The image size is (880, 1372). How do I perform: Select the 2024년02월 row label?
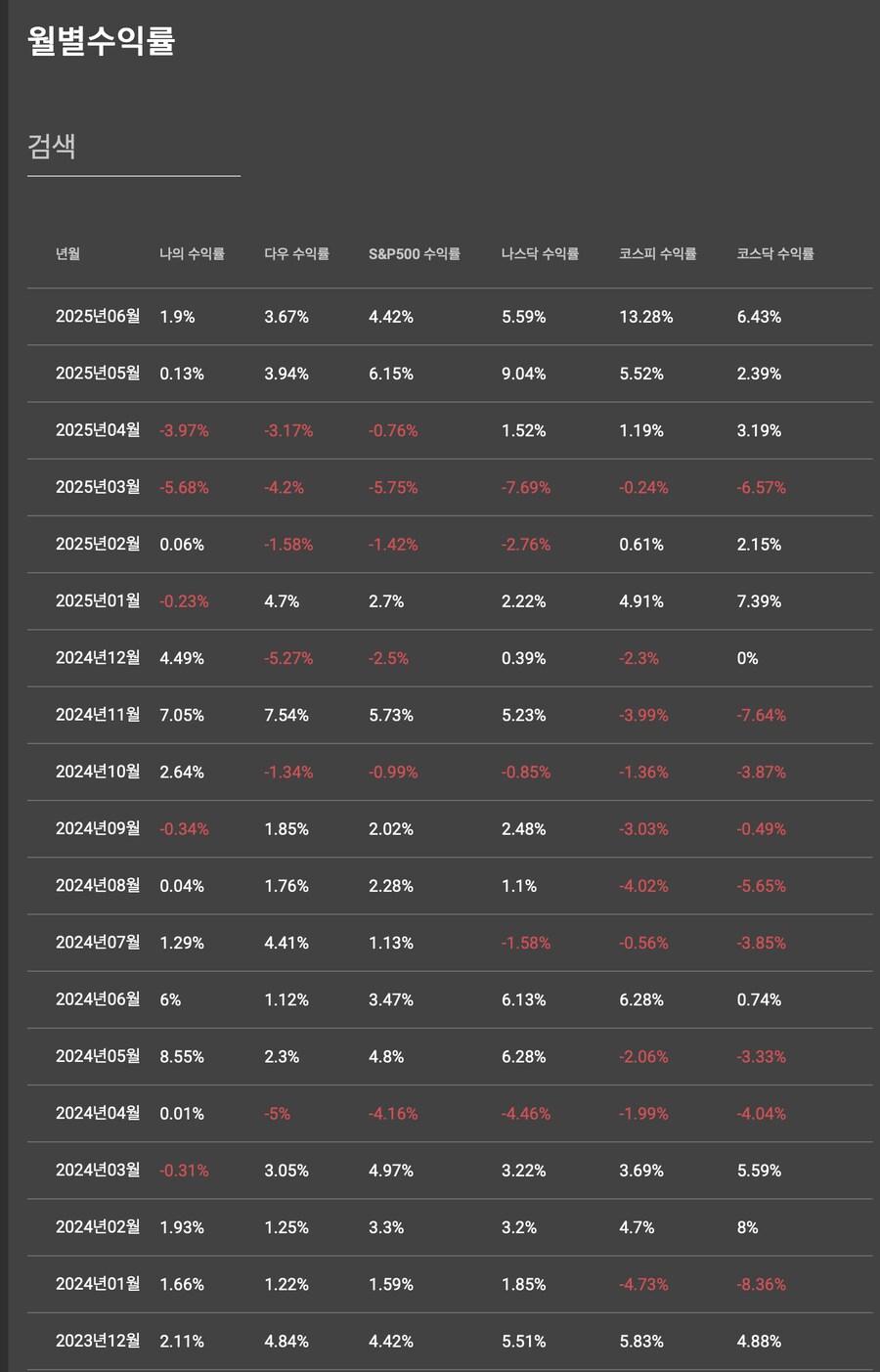click(x=98, y=1227)
